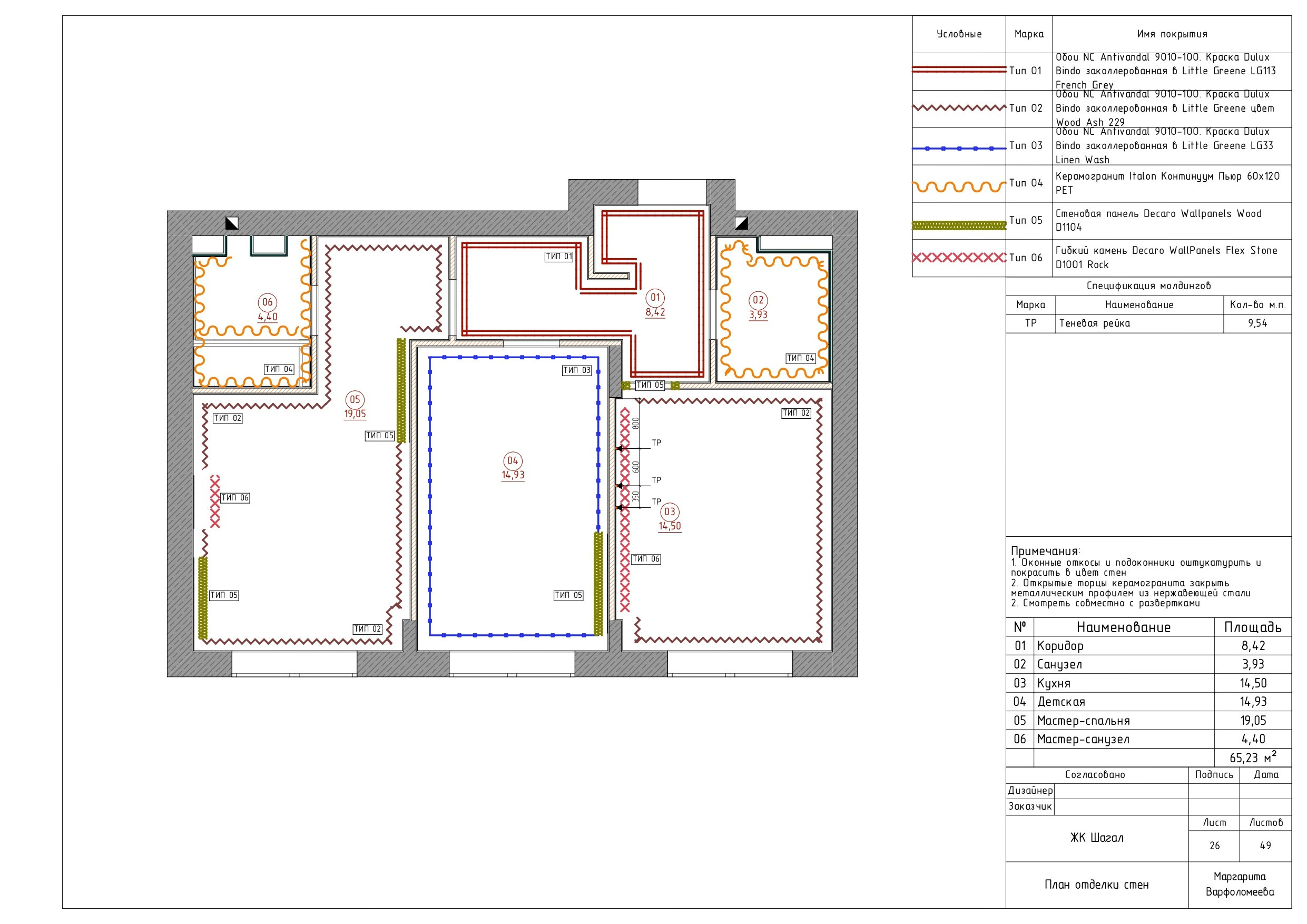Click the Заказчик signature field
1307x924 pixels.
click(x=1121, y=807)
